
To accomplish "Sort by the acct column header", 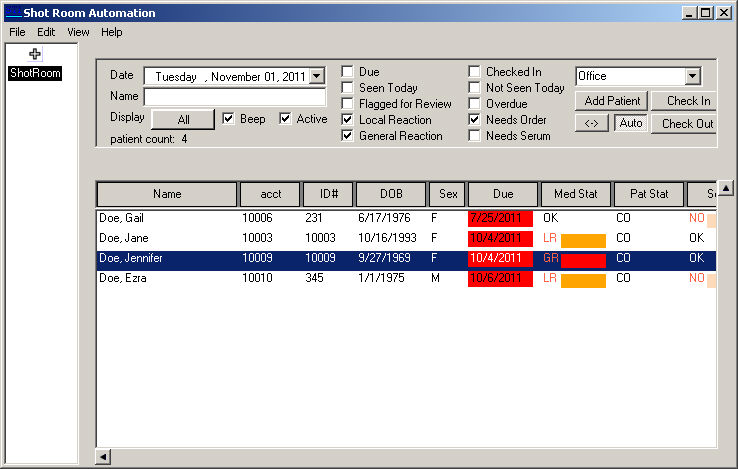I will pos(270,194).
